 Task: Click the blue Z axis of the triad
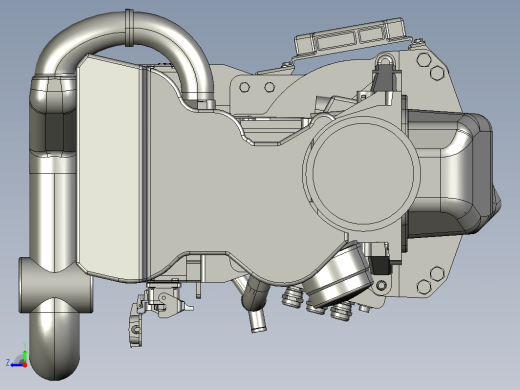click(x=14, y=365)
